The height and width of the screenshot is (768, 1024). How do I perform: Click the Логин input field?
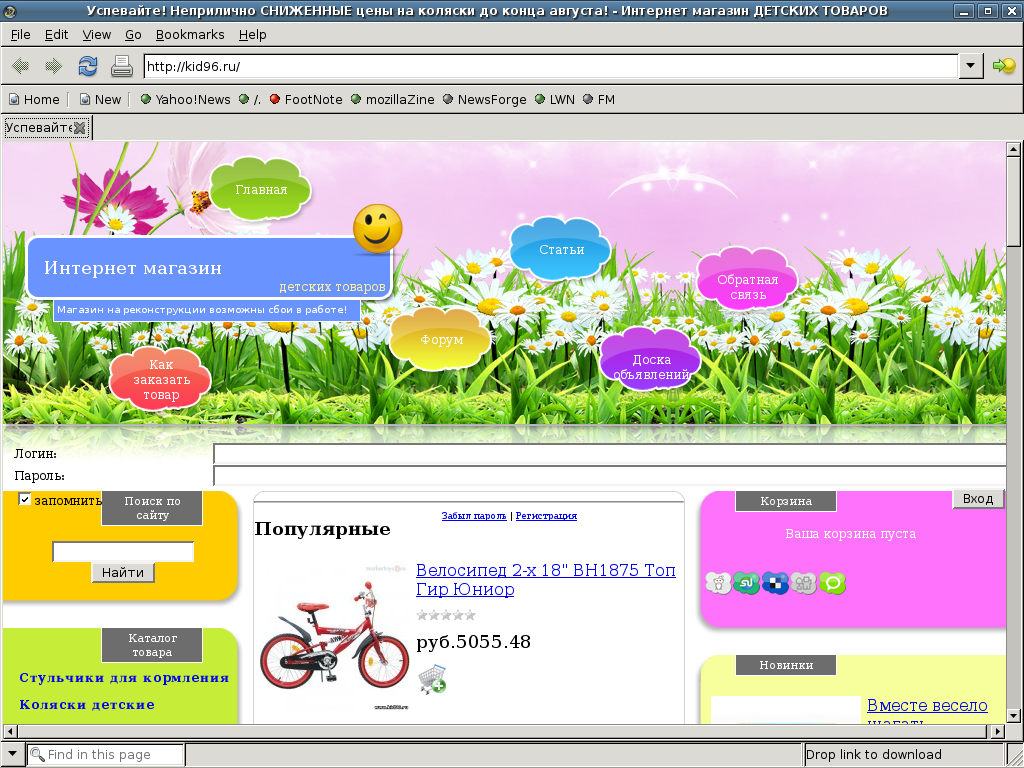(609, 454)
